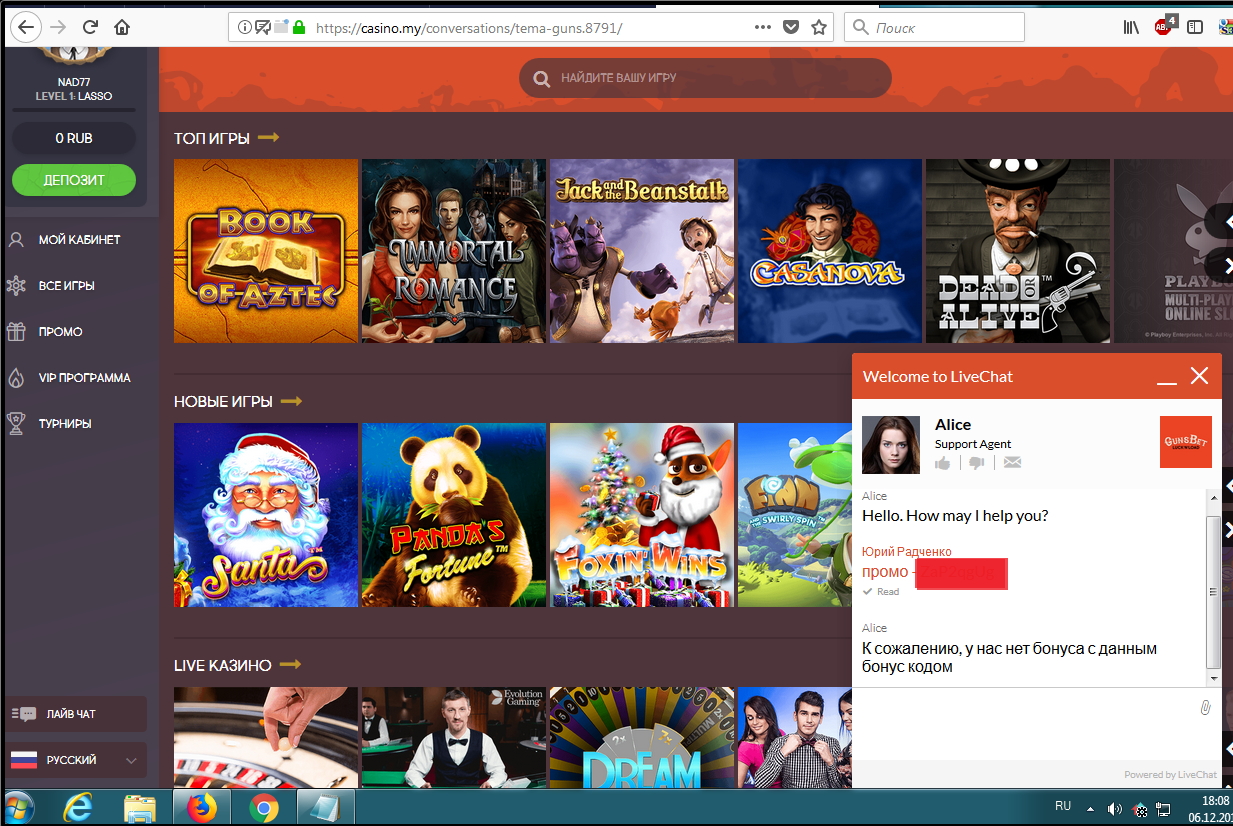Open the Firefox library icon

coord(1131,28)
